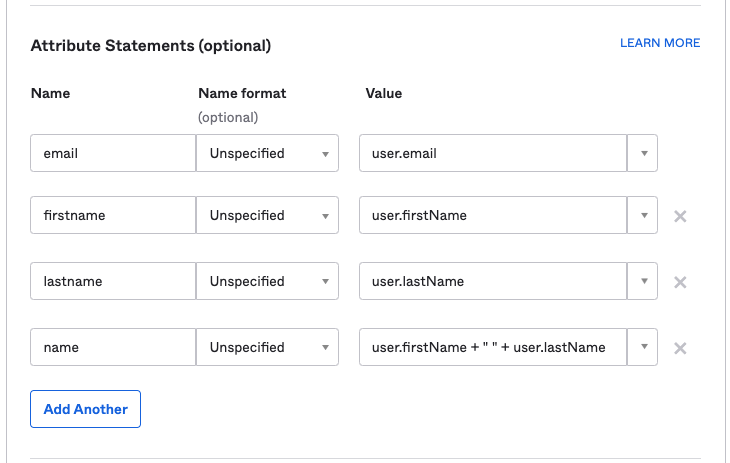Focus the user.firstName value field
The height and width of the screenshot is (463, 730).
point(492,216)
